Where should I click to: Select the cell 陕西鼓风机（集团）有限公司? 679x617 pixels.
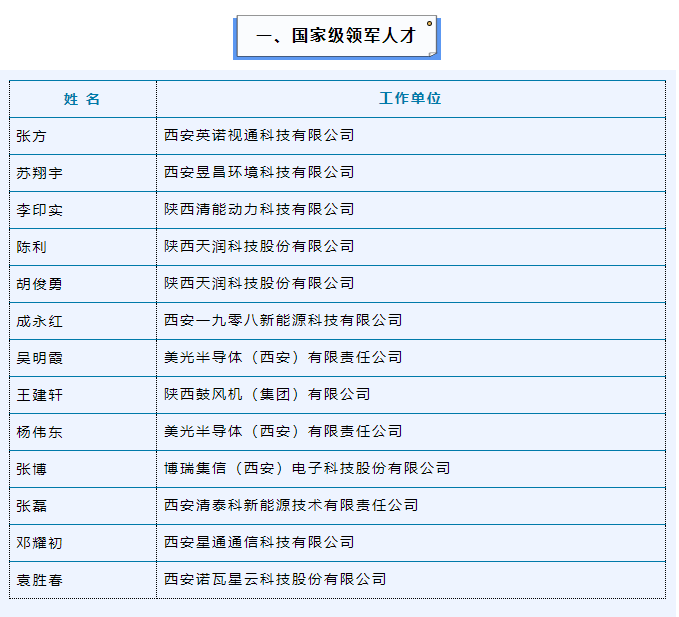267,394
